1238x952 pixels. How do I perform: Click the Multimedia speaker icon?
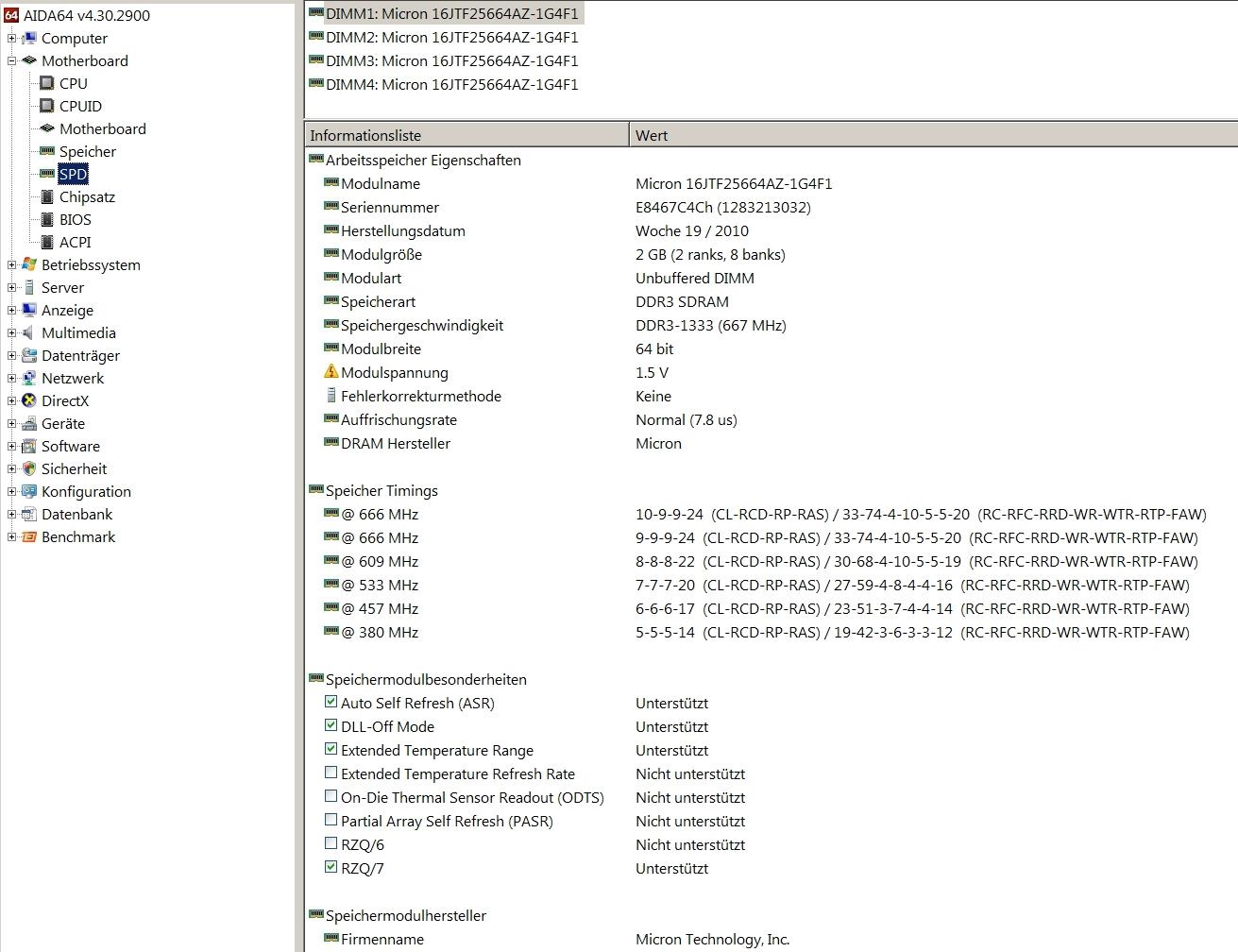click(x=29, y=332)
